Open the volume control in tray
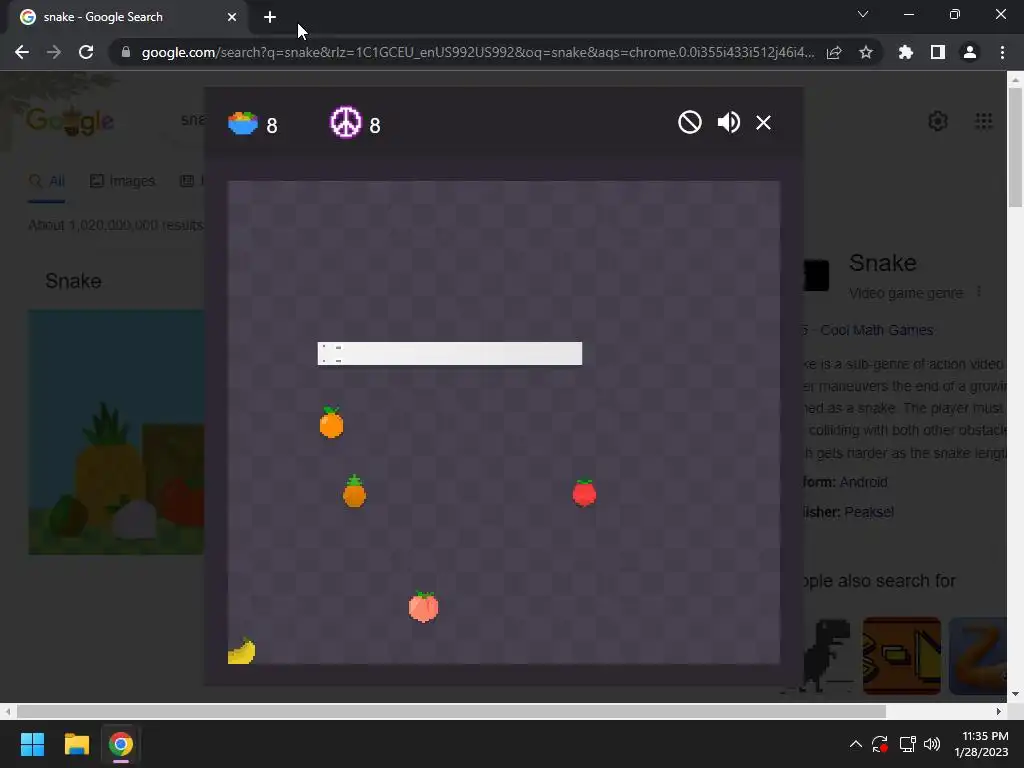This screenshot has width=1024, height=768. pos(932,744)
